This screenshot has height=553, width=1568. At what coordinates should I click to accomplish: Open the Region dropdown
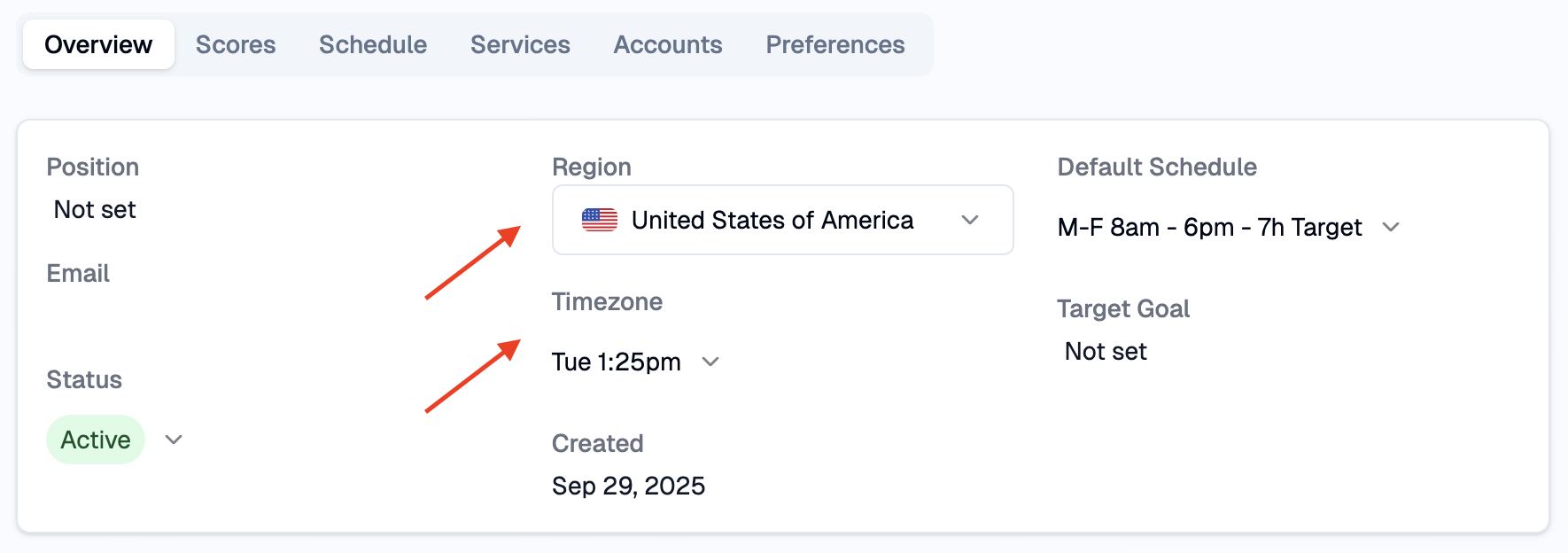pyautogui.click(x=782, y=220)
